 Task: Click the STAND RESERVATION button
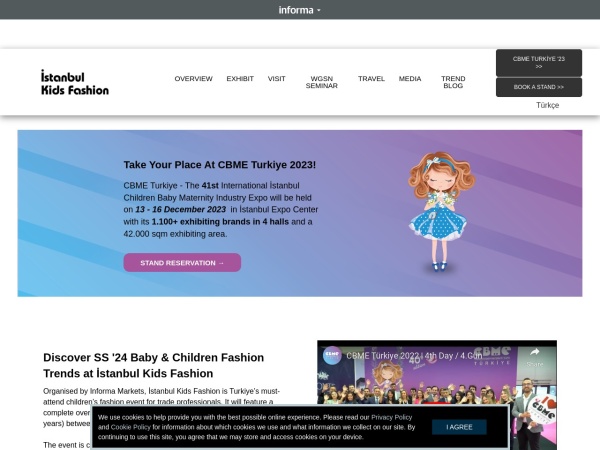pos(182,263)
